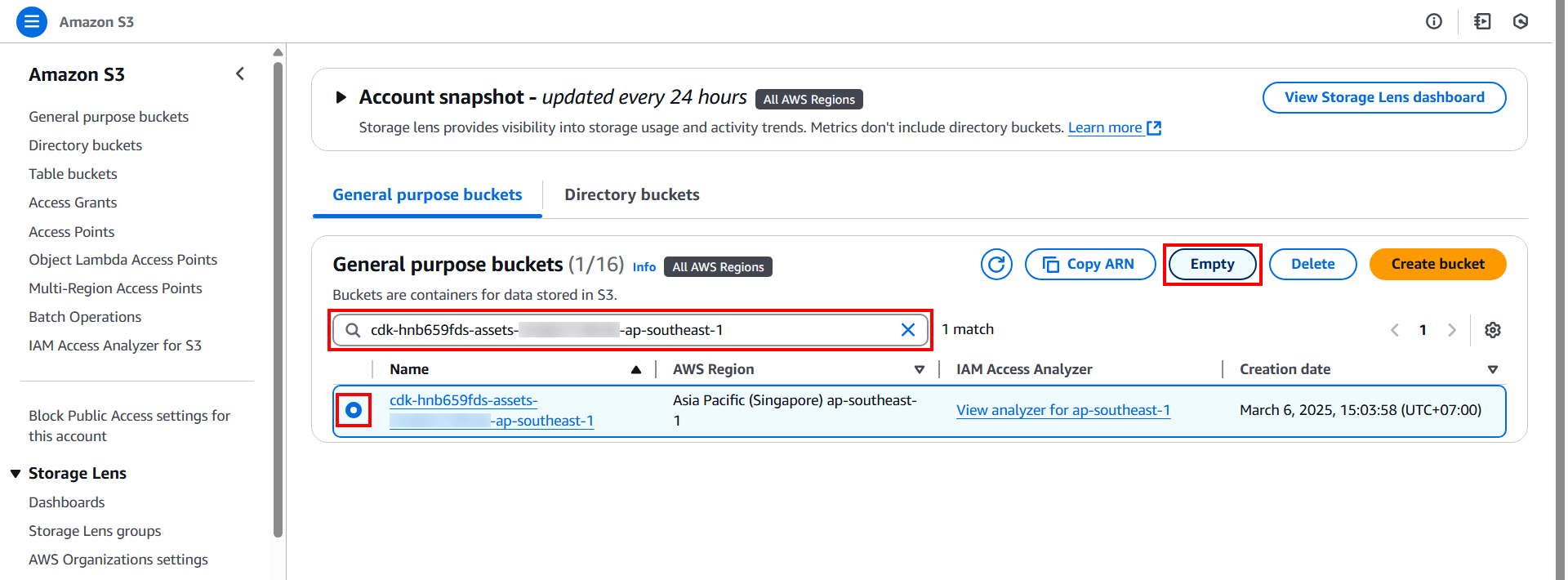The width and height of the screenshot is (1568, 580).
Task: Open table preferences gear icon
Action: [x=1493, y=330]
